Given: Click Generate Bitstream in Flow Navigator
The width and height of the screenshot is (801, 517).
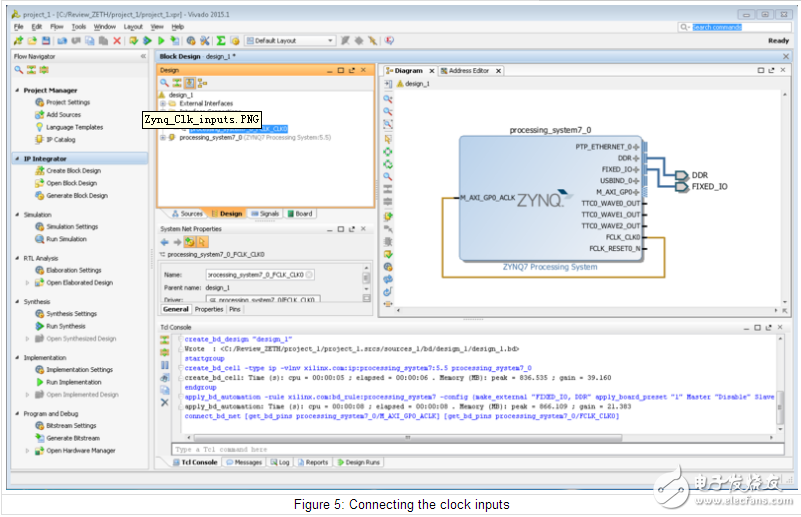Looking at the screenshot, I should coord(73,438).
